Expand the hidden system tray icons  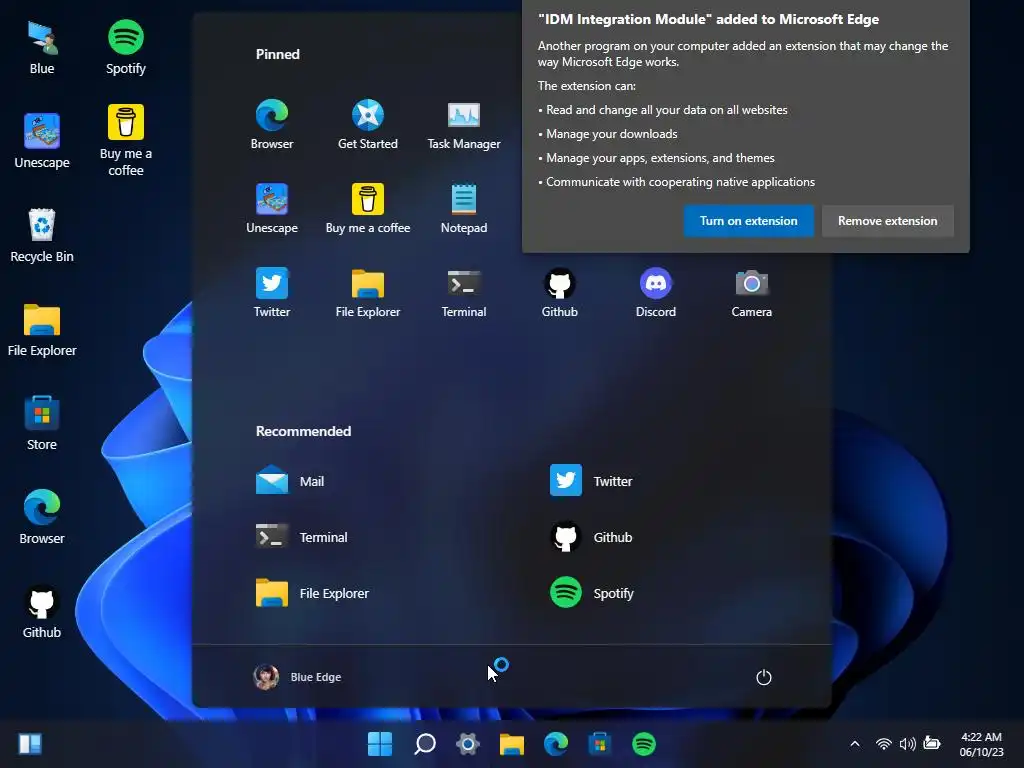(x=855, y=744)
